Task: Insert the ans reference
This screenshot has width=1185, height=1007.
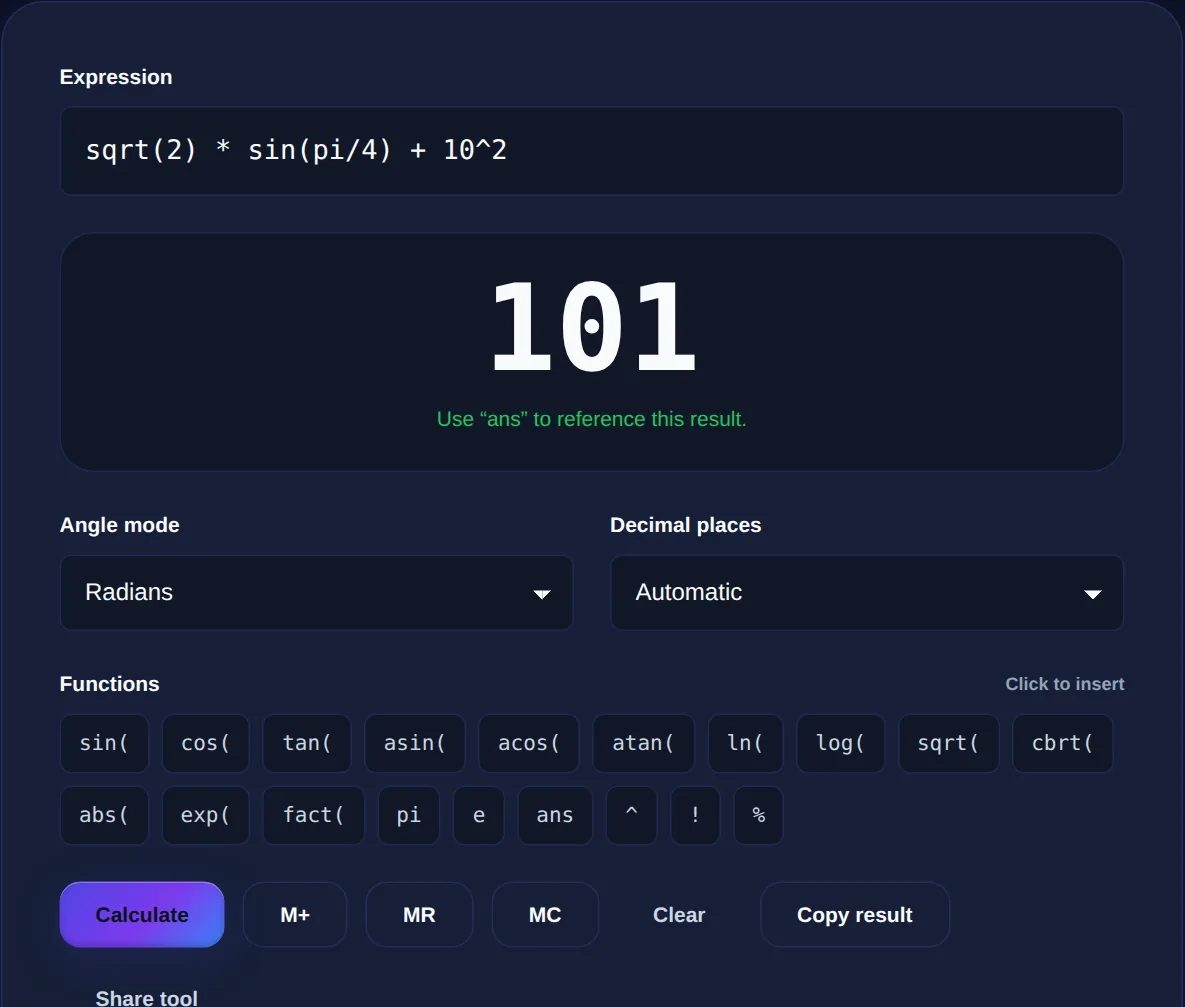Action: click(x=555, y=815)
